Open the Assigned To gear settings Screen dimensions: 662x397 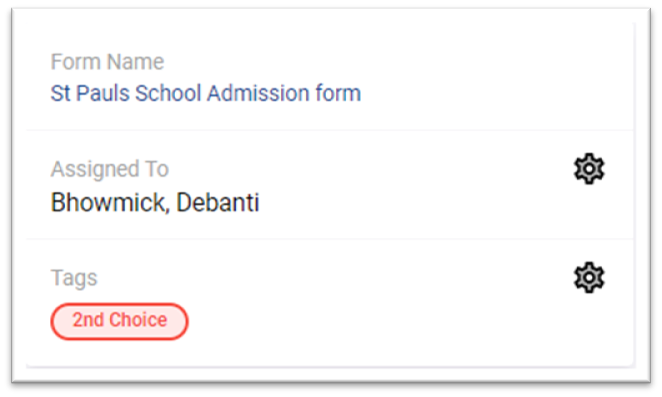coord(589,169)
